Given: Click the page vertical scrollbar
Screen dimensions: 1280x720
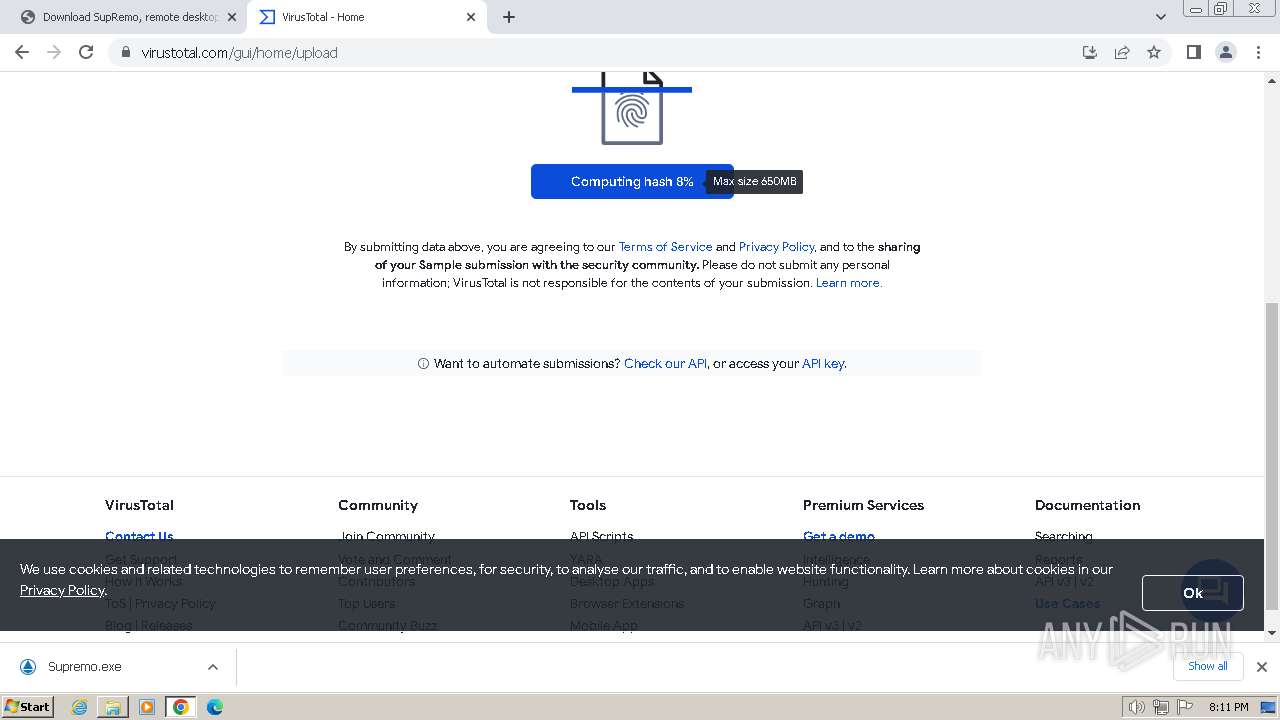Looking at the screenshot, I should pyautogui.click(x=1272, y=455).
